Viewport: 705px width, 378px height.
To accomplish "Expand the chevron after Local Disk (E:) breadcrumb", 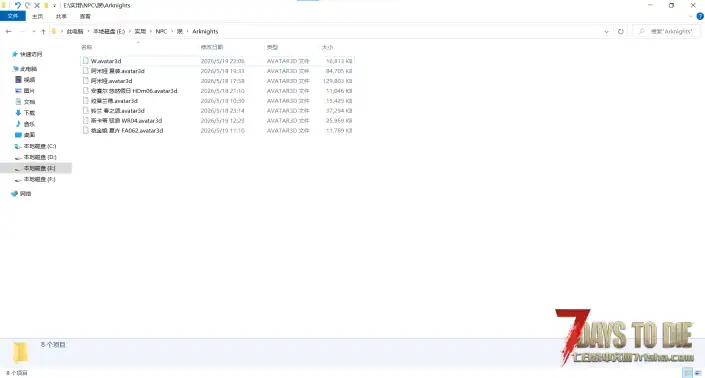I will (130, 31).
